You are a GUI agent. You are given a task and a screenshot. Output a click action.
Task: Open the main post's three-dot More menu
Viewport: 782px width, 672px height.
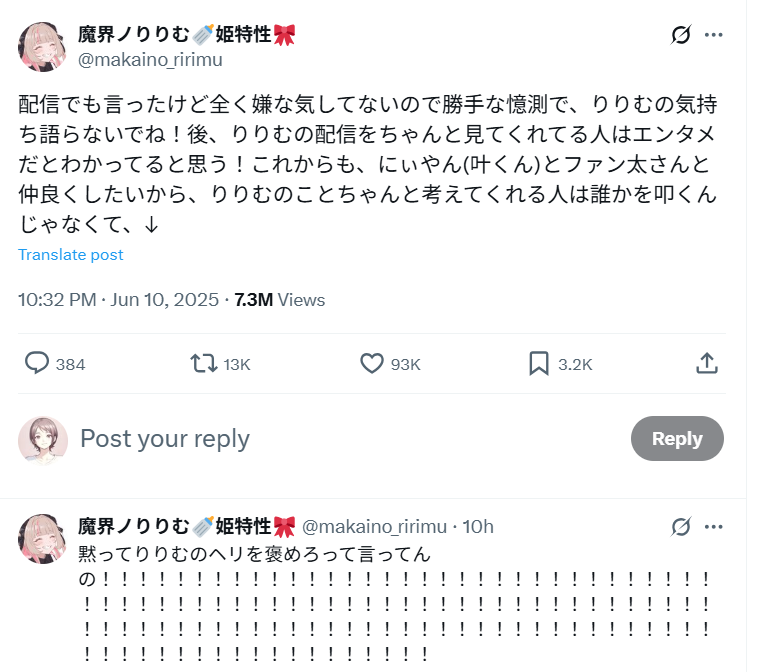tap(713, 35)
